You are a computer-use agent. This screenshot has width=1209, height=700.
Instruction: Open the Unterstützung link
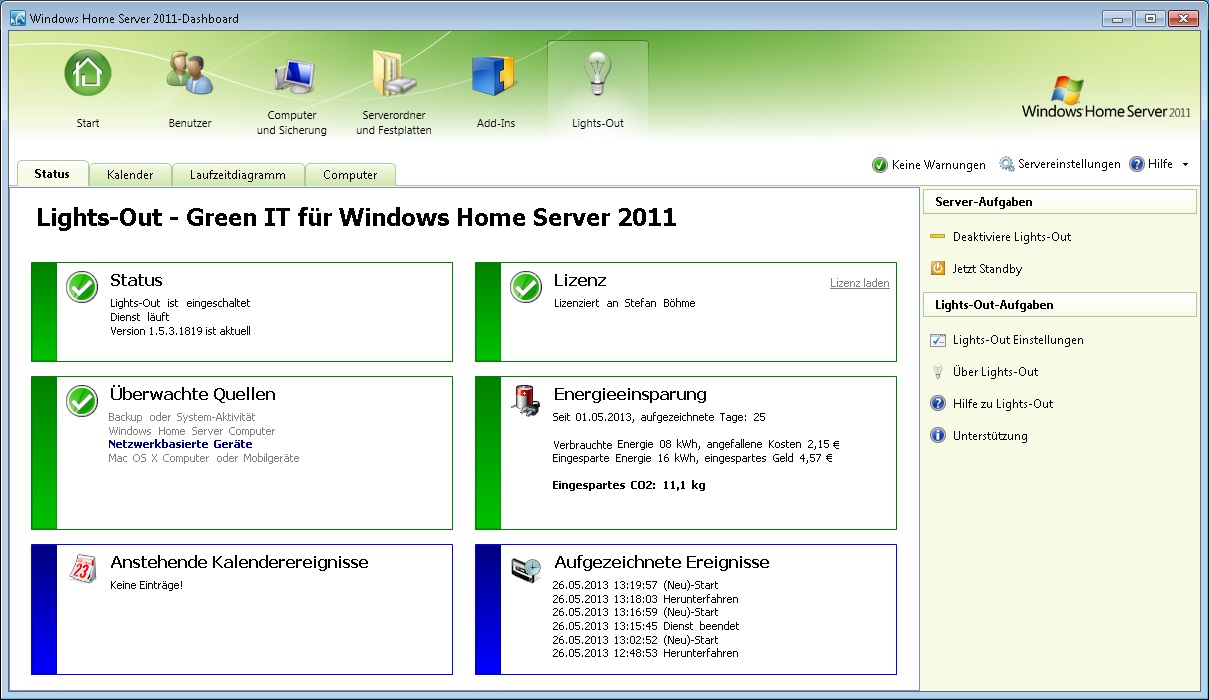pos(990,436)
